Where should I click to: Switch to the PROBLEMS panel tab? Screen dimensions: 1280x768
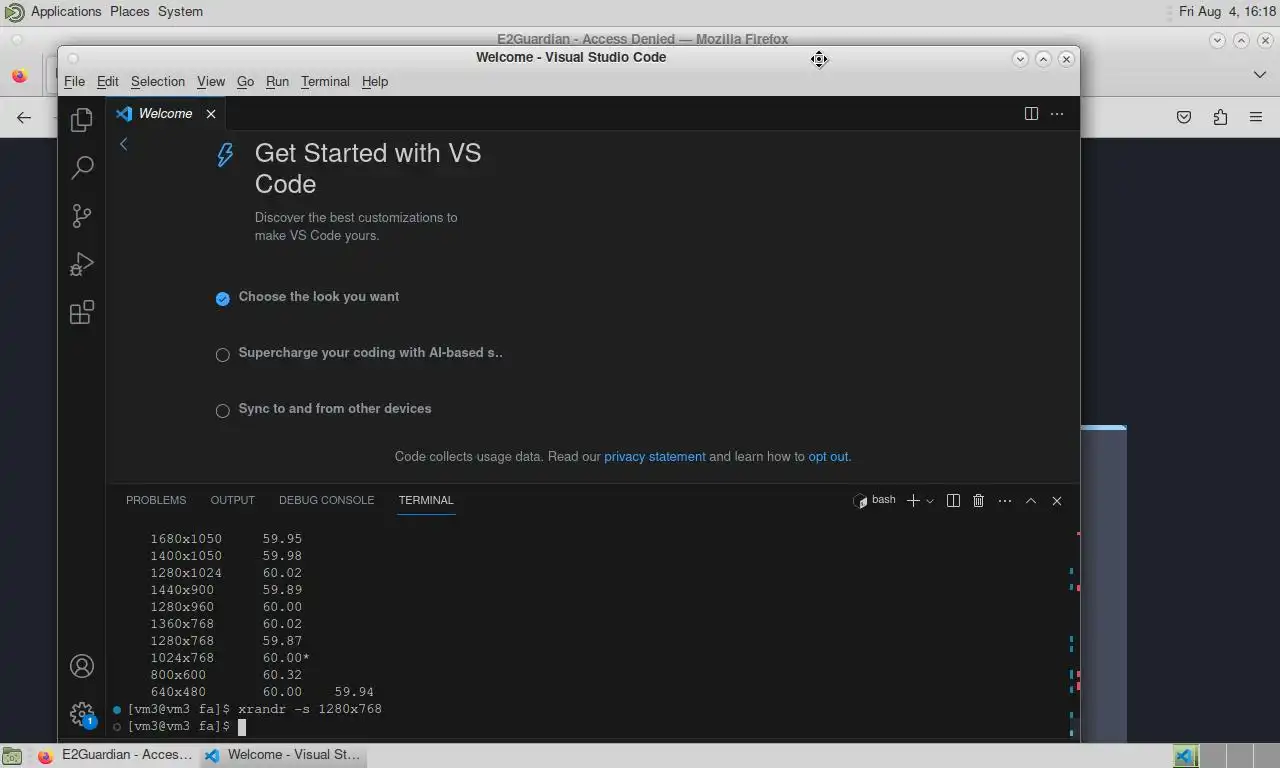156,500
